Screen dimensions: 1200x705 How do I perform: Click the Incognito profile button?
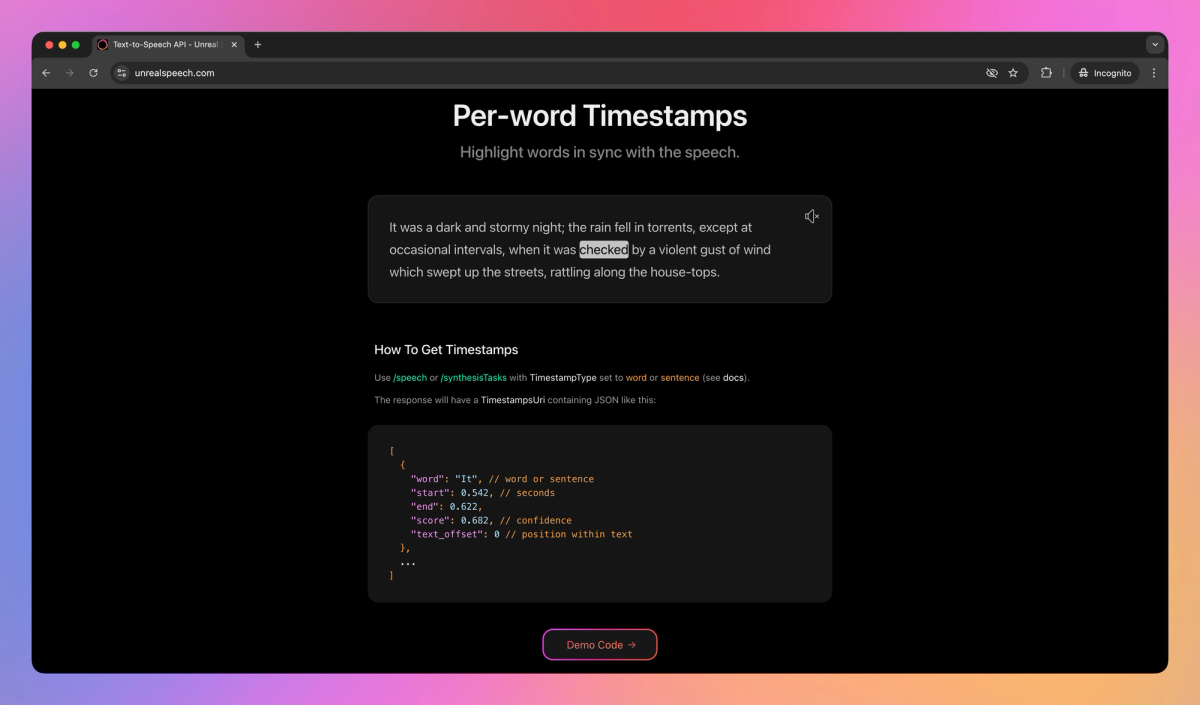tap(1105, 73)
